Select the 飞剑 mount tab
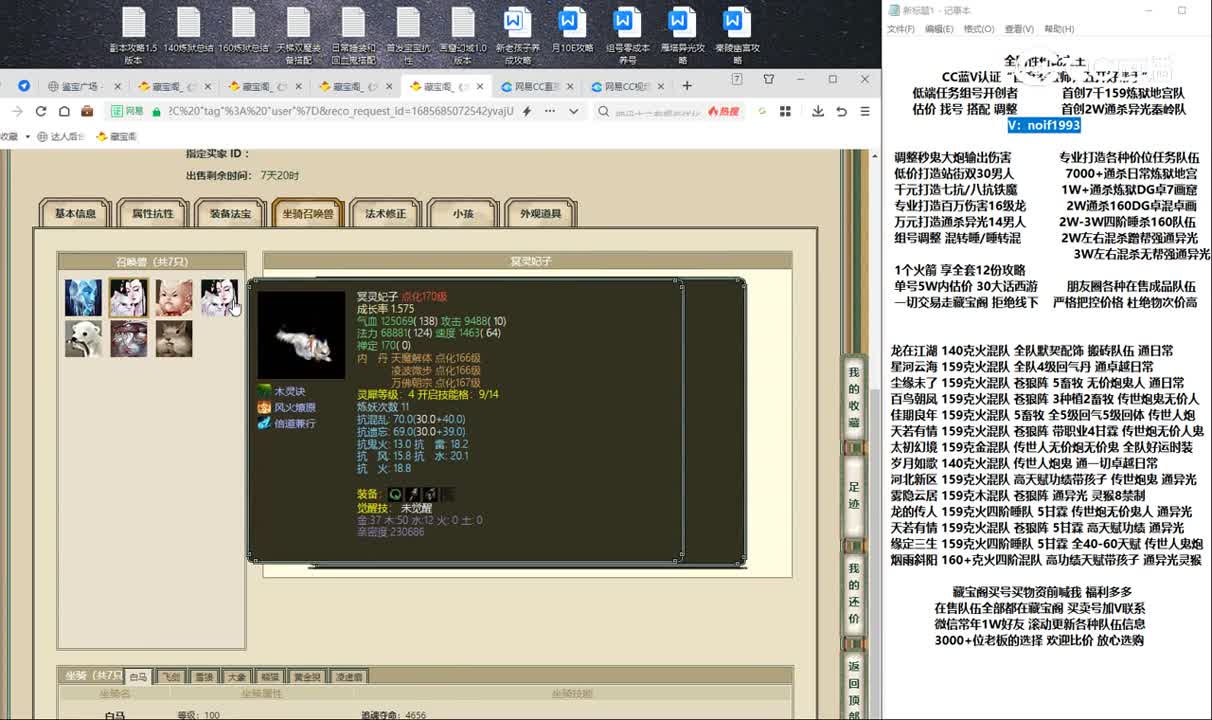 point(172,677)
